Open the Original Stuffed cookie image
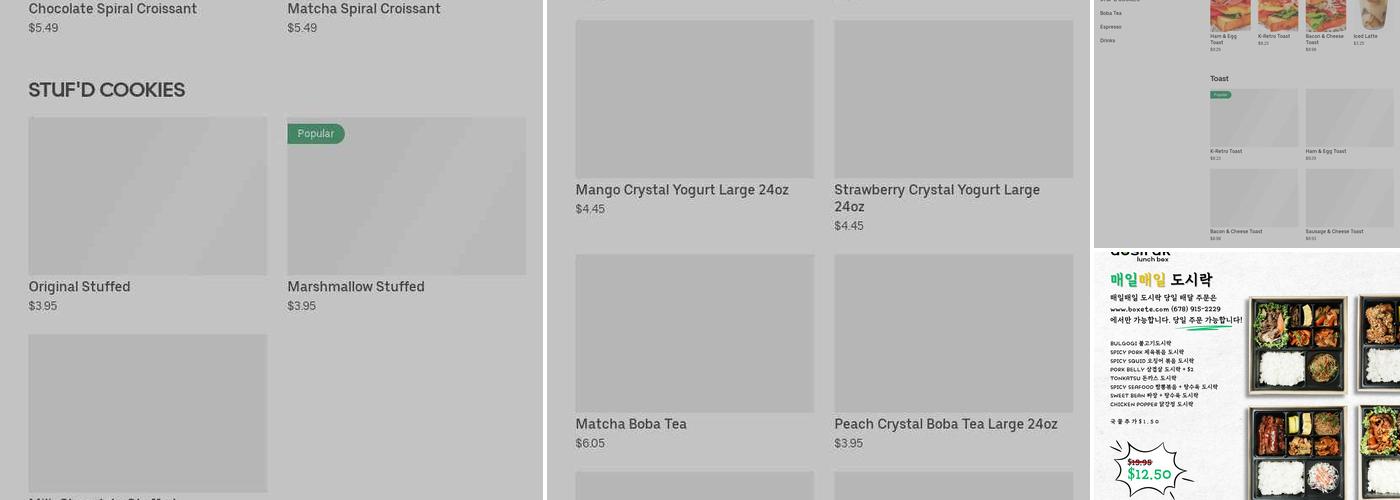The width and height of the screenshot is (1400, 500). [148, 196]
